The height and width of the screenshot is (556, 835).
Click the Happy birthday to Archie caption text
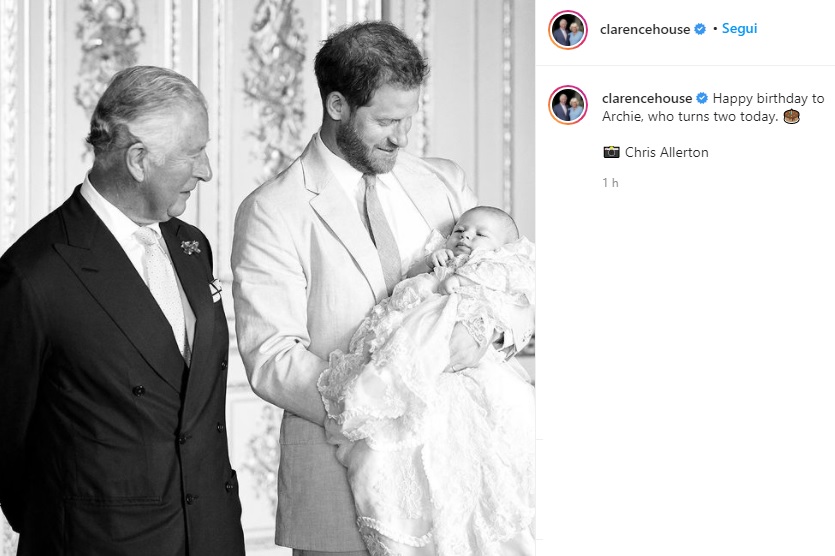click(714, 108)
